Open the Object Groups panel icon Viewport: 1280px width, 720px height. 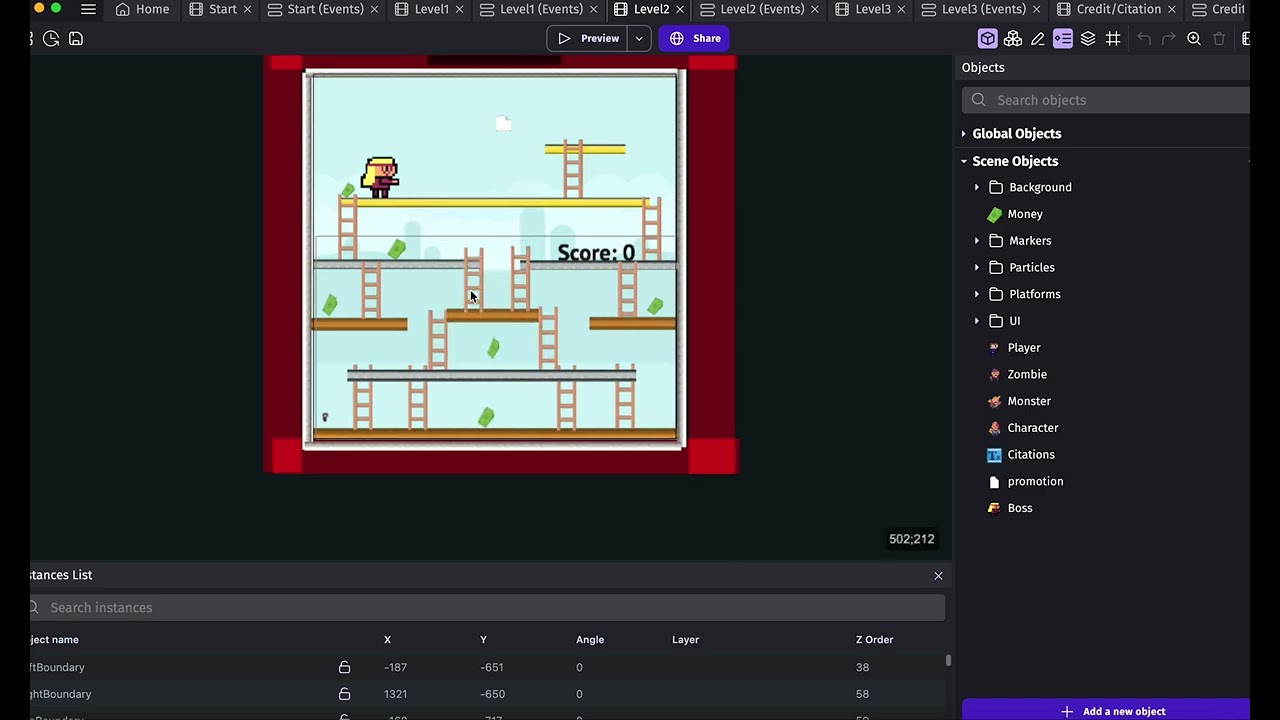(1013, 38)
